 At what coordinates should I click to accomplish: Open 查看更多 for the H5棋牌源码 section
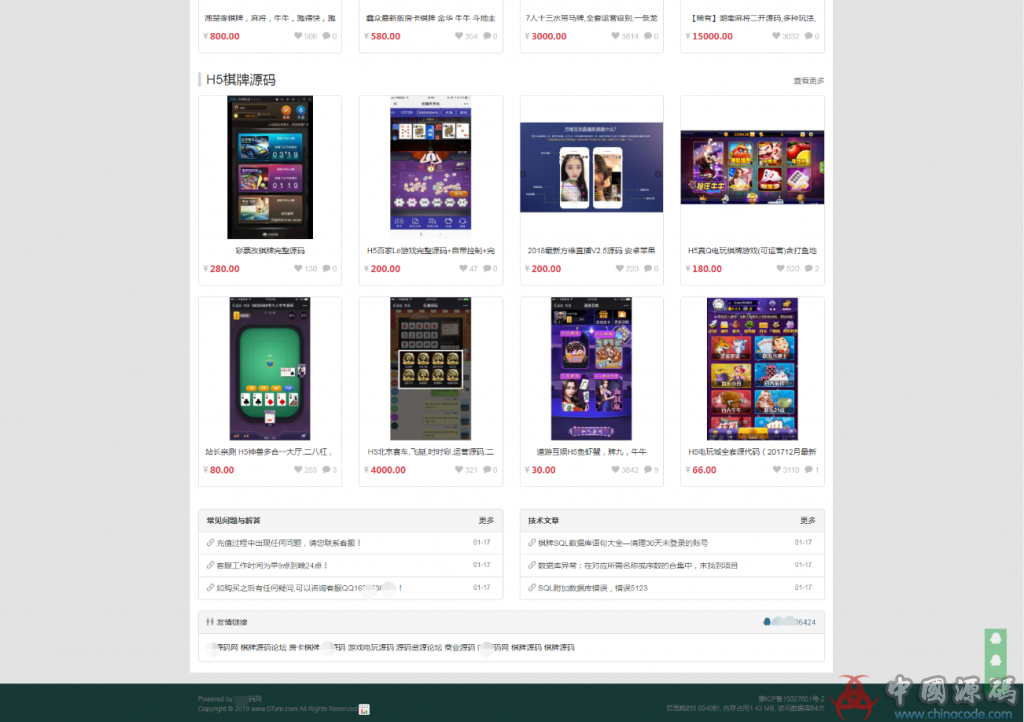(809, 80)
